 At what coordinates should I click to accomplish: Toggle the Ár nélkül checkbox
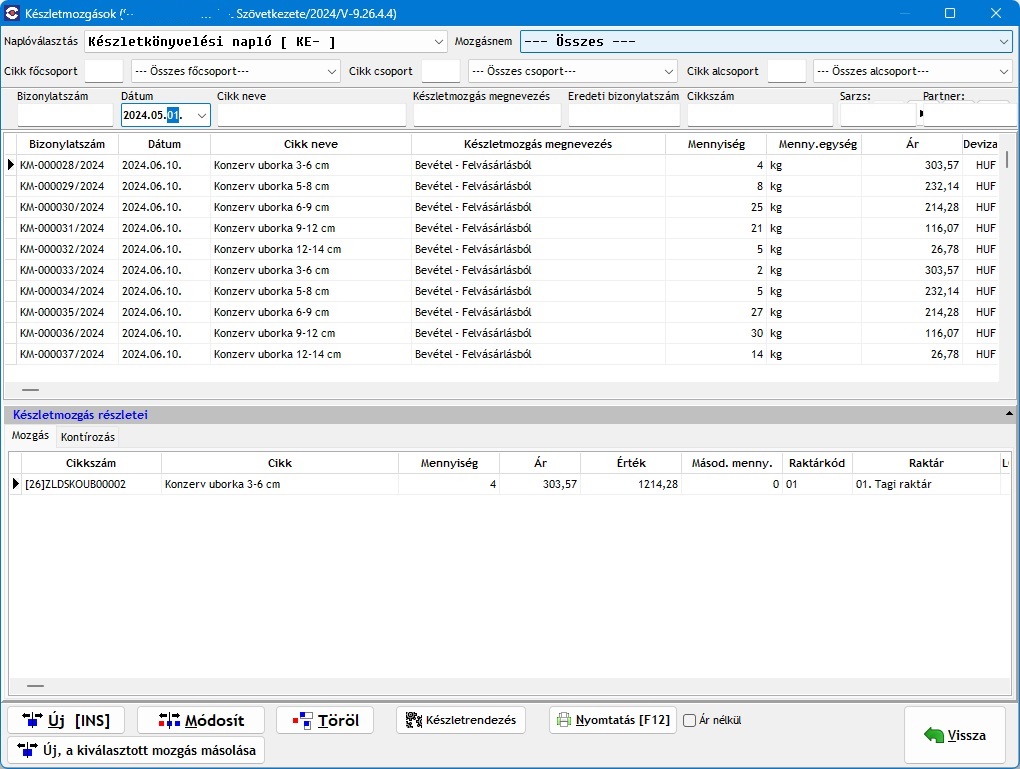point(690,720)
